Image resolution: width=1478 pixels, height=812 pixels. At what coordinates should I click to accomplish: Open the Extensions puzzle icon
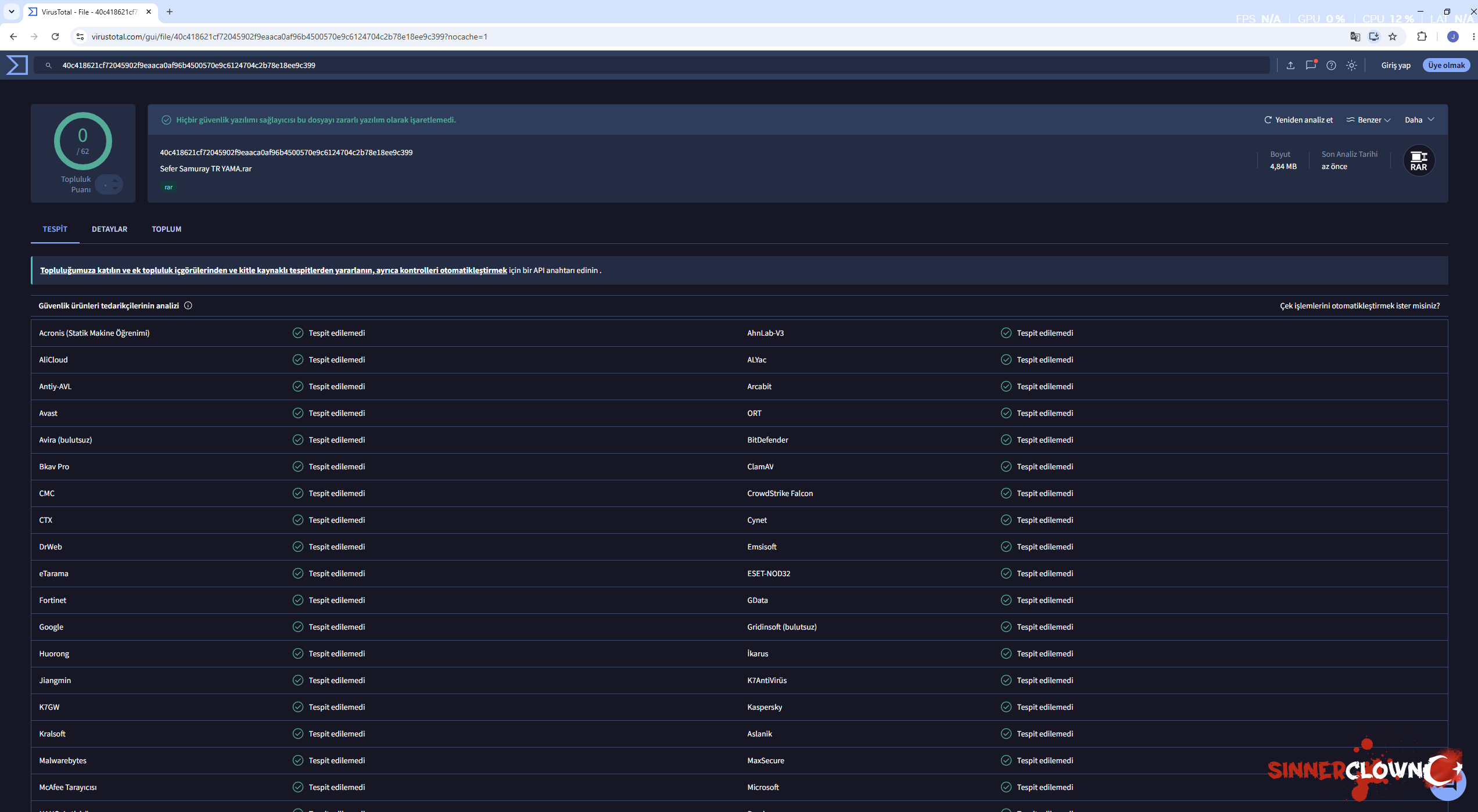[x=1422, y=37]
